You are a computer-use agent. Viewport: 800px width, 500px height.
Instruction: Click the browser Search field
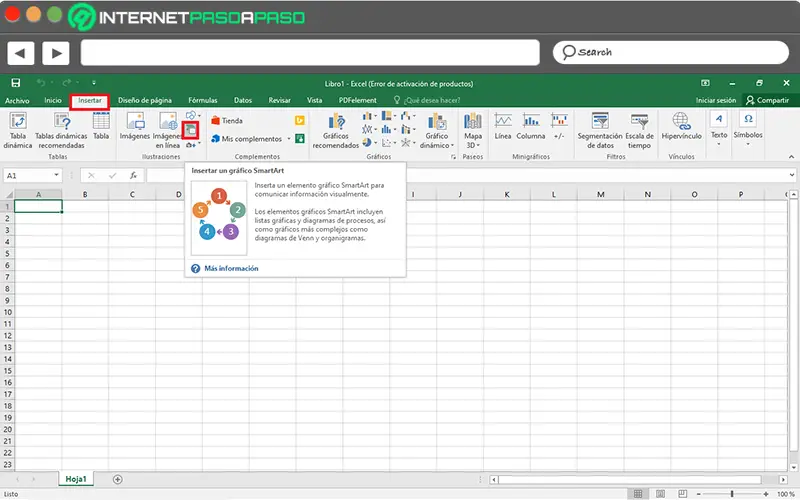pyautogui.click(x=670, y=53)
